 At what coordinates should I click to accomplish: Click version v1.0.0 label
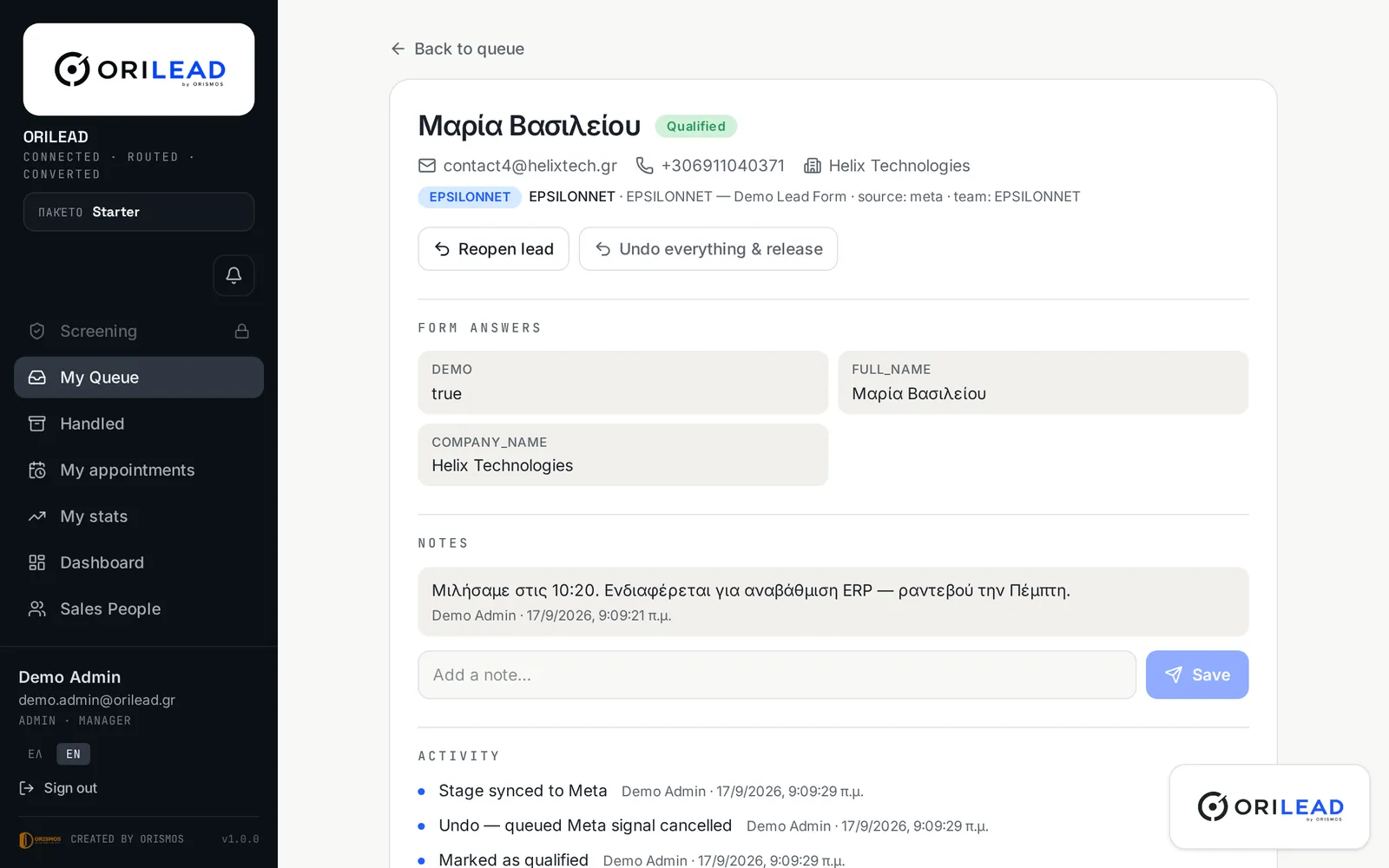pos(240,839)
